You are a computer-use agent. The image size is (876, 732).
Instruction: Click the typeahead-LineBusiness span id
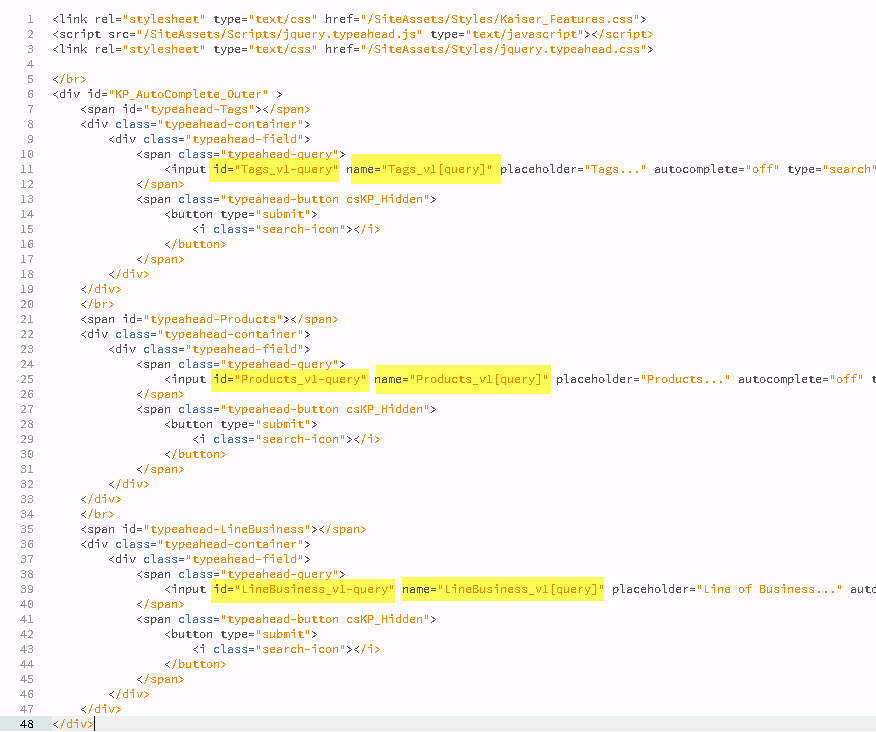227,530
